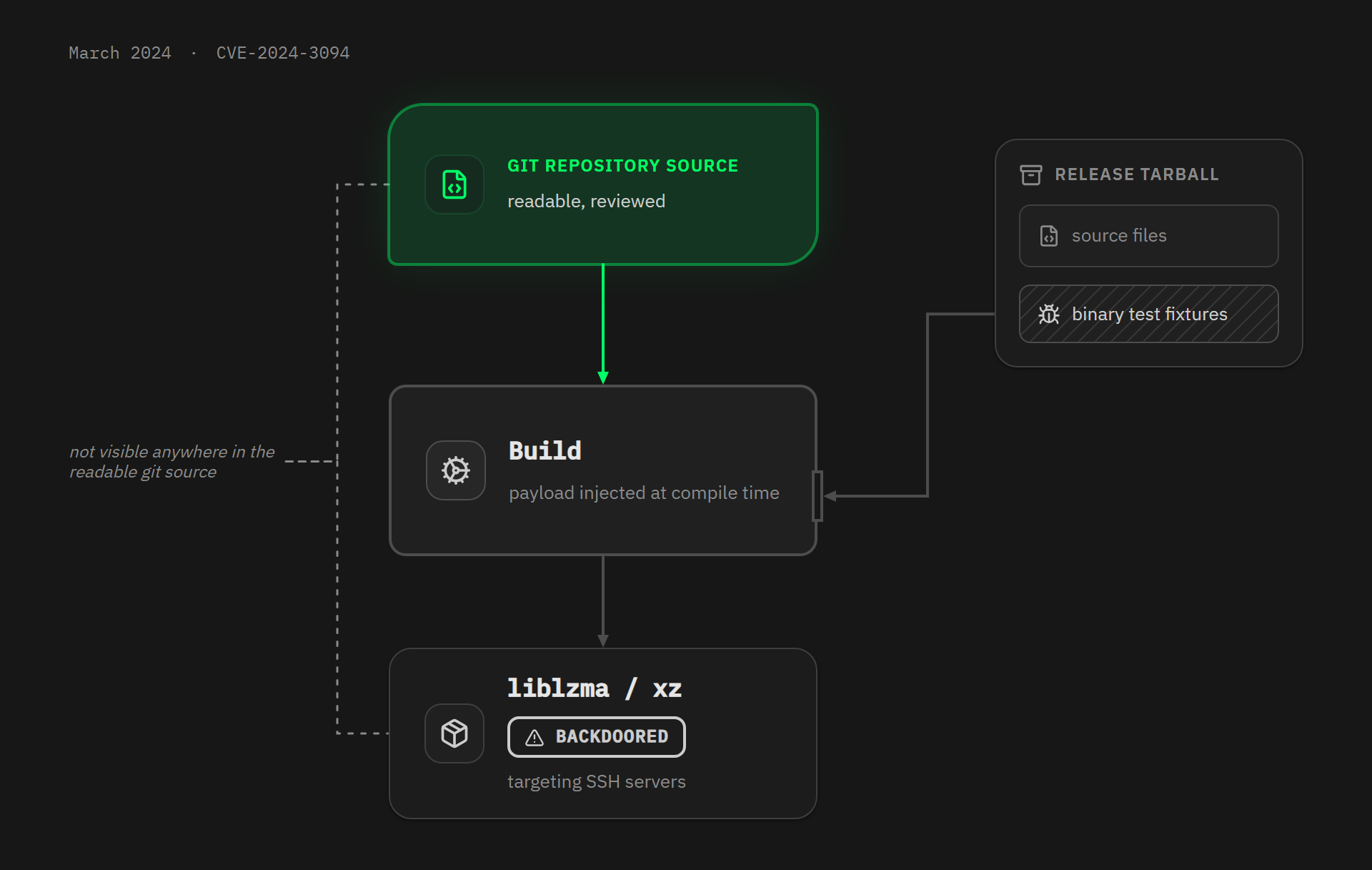Click the 'liblzma / xz' title
This screenshot has height=870, width=1372.
(x=595, y=688)
